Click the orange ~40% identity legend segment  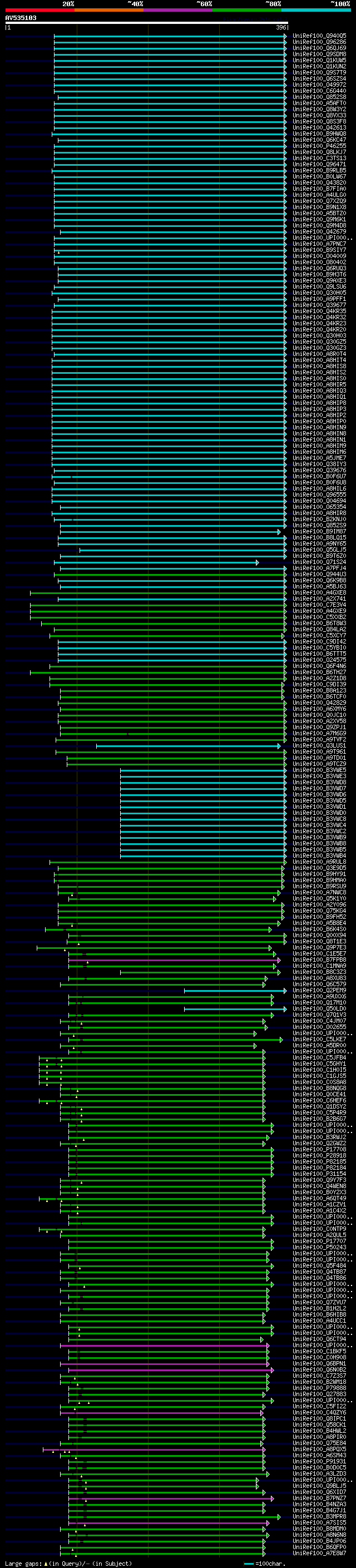click(109, 10)
